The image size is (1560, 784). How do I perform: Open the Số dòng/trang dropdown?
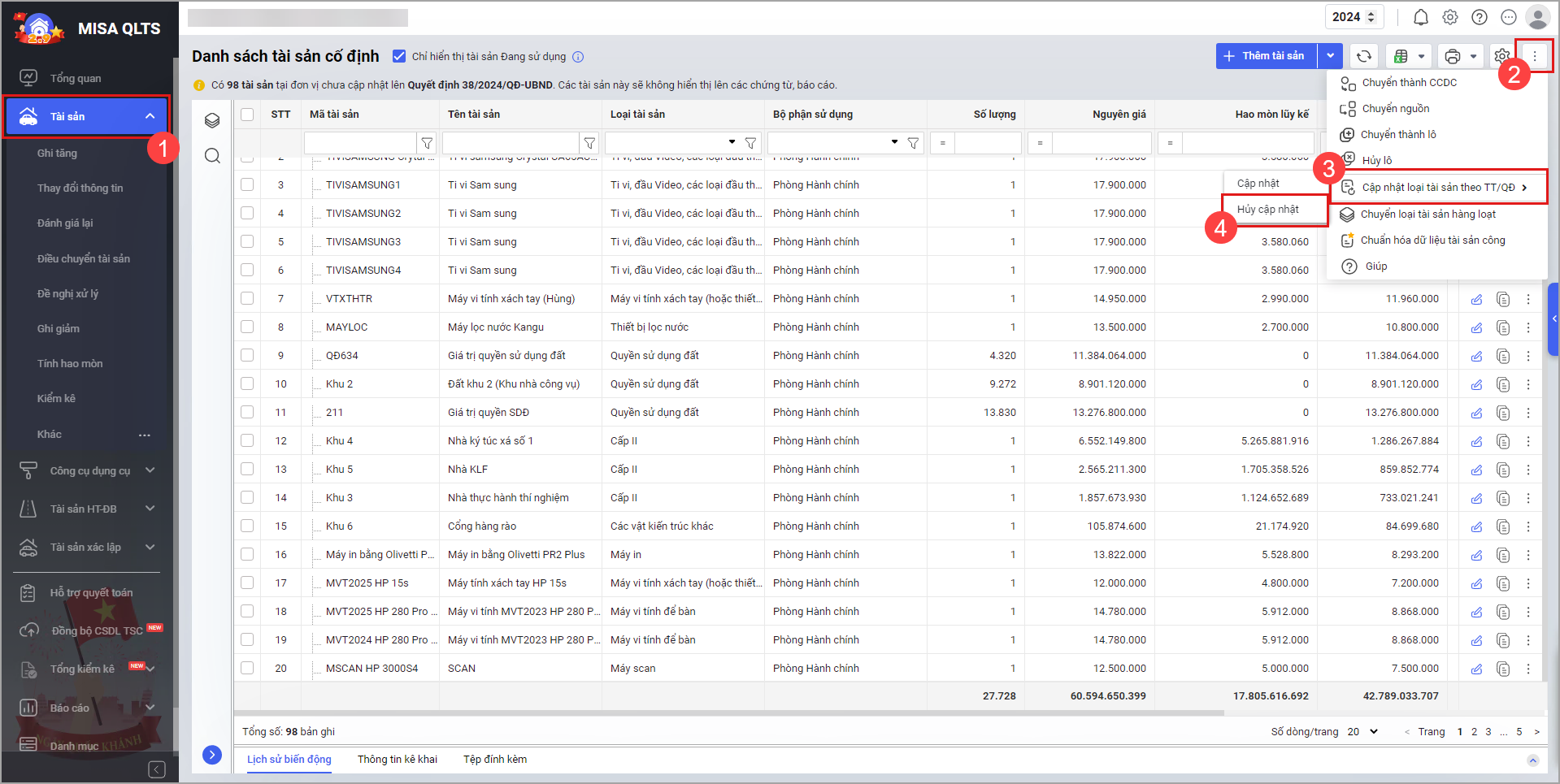1363,731
